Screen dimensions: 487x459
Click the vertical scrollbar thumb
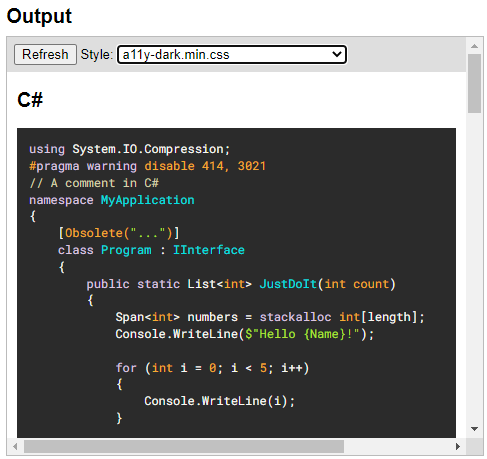click(474, 84)
